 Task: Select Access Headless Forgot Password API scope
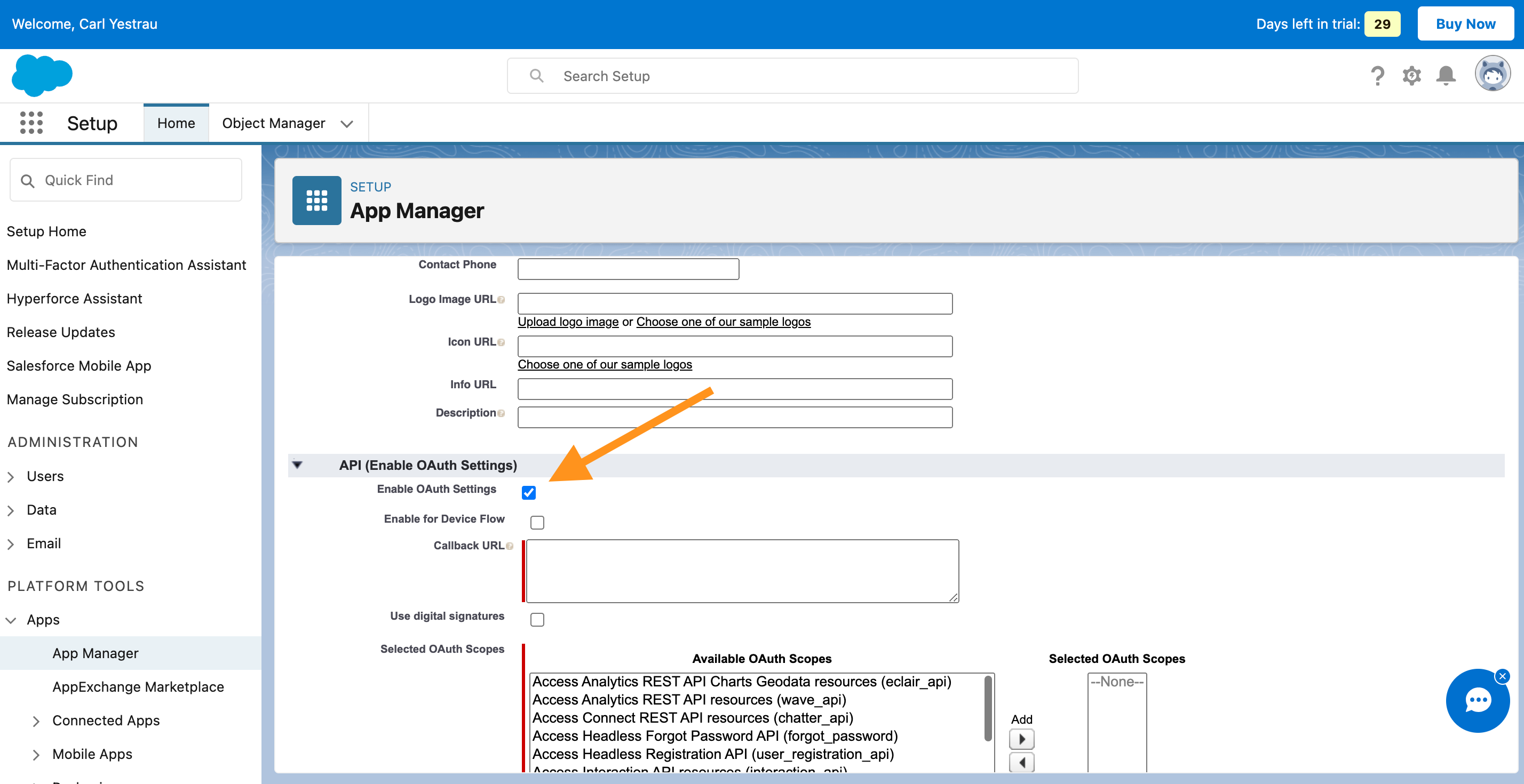click(x=715, y=737)
